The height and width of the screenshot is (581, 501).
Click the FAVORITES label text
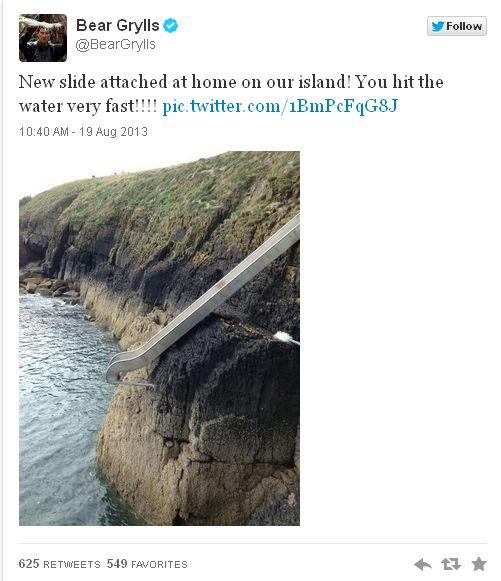click(x=159, y=565)
